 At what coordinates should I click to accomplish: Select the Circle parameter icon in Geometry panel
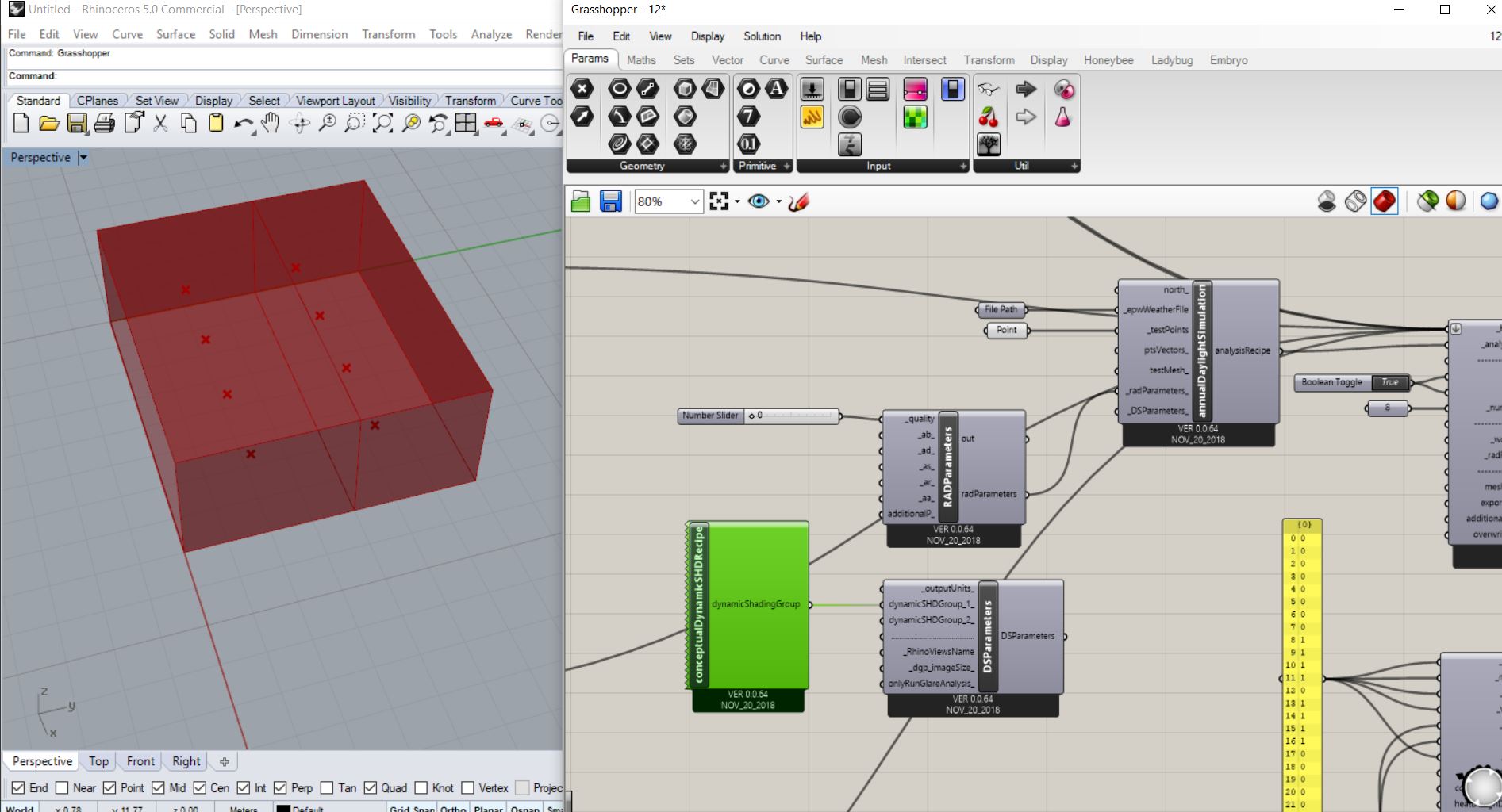coord(619,89)
